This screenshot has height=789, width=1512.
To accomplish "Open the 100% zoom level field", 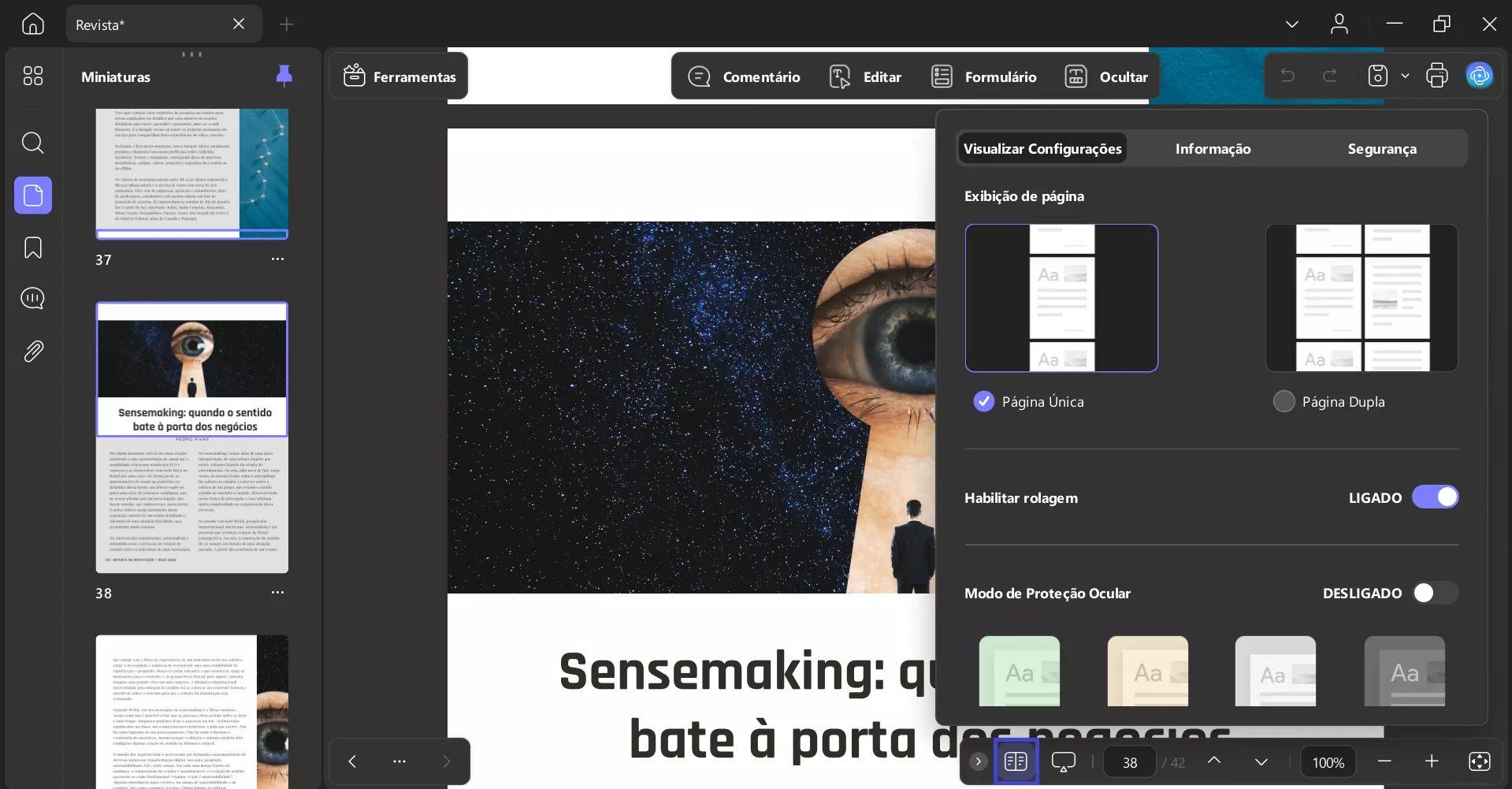I will (1328, 762).
